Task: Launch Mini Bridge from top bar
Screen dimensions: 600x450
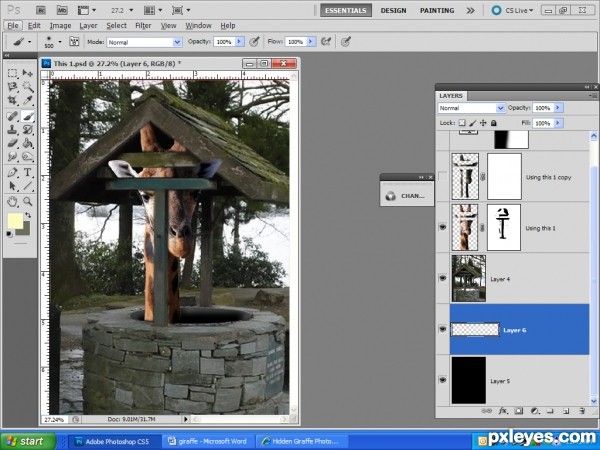Action: (x=62, y=10)
